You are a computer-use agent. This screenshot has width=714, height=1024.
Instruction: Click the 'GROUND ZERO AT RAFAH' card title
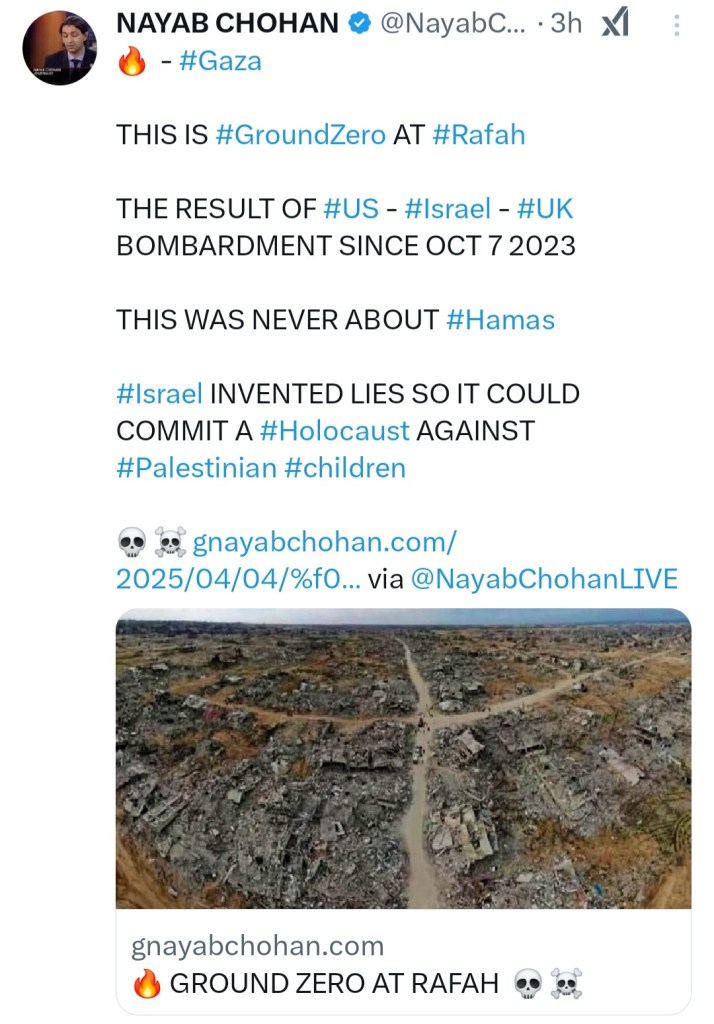pyautogui.click(x=334, y=984)
